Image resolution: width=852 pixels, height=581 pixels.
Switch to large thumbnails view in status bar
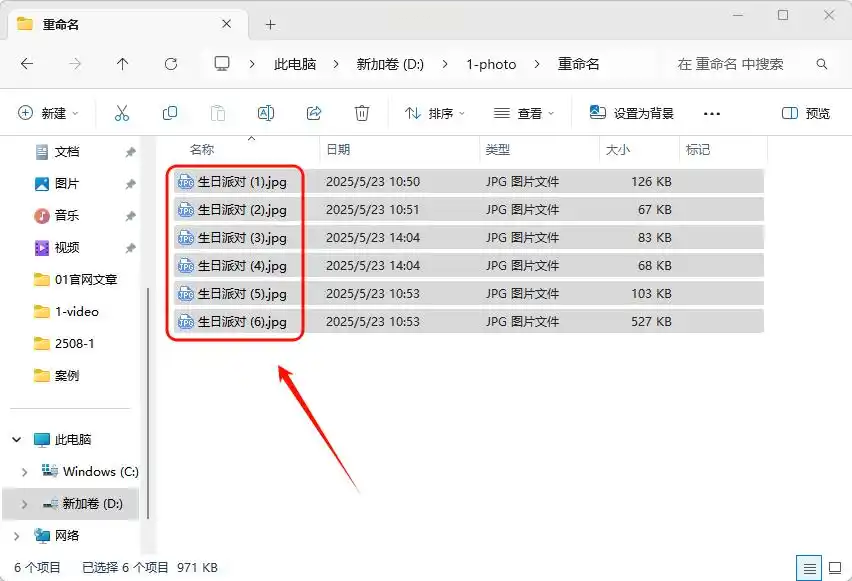click(833, 567)
